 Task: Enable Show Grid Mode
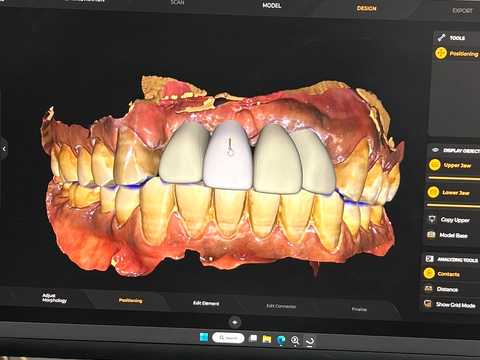click(450, 304)
